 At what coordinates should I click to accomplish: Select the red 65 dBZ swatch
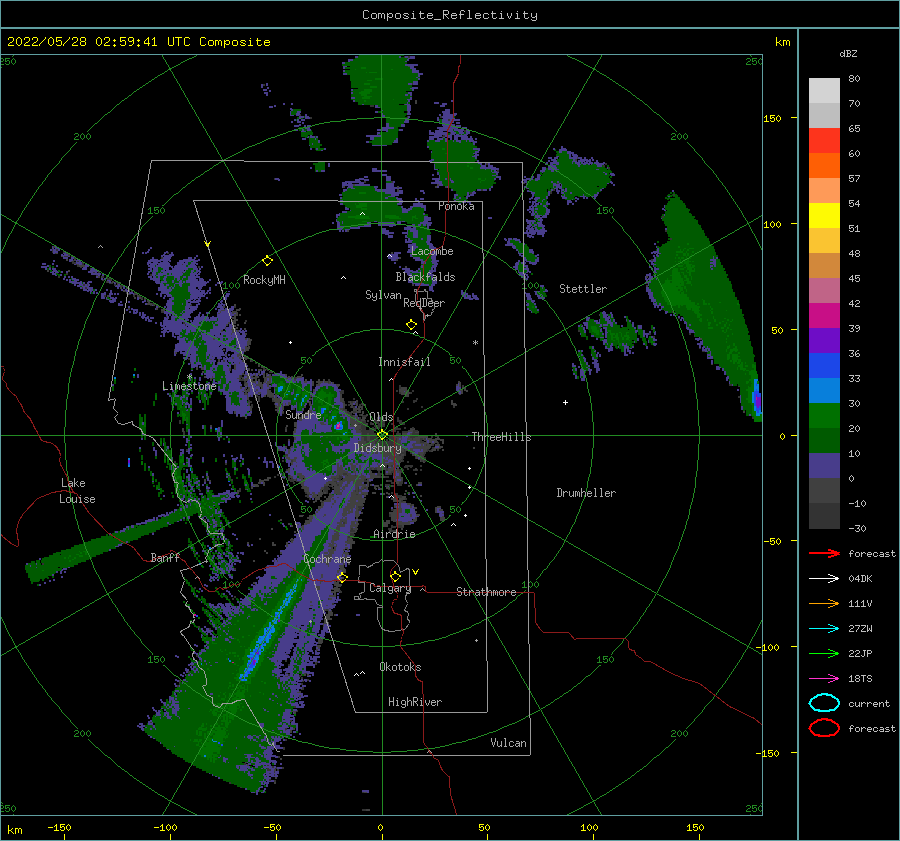pyautogui.click(x=824, y=141)
